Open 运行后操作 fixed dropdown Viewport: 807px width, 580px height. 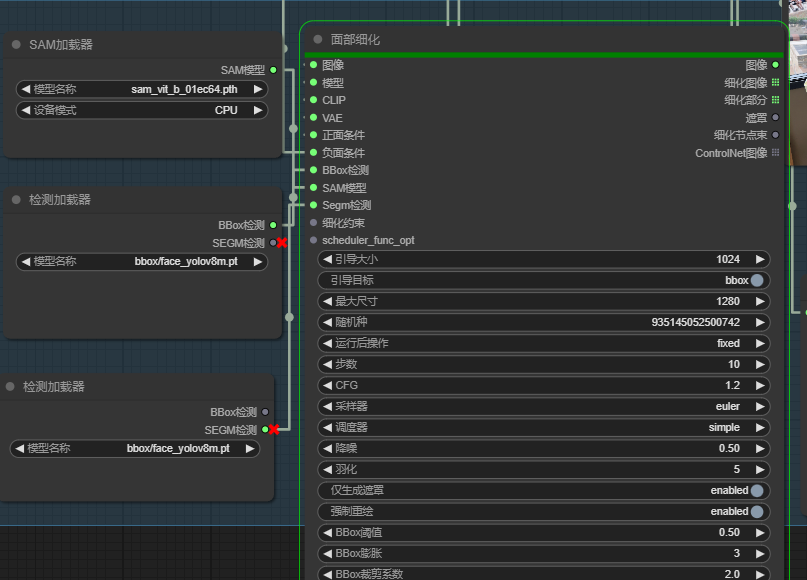point(543,343)
